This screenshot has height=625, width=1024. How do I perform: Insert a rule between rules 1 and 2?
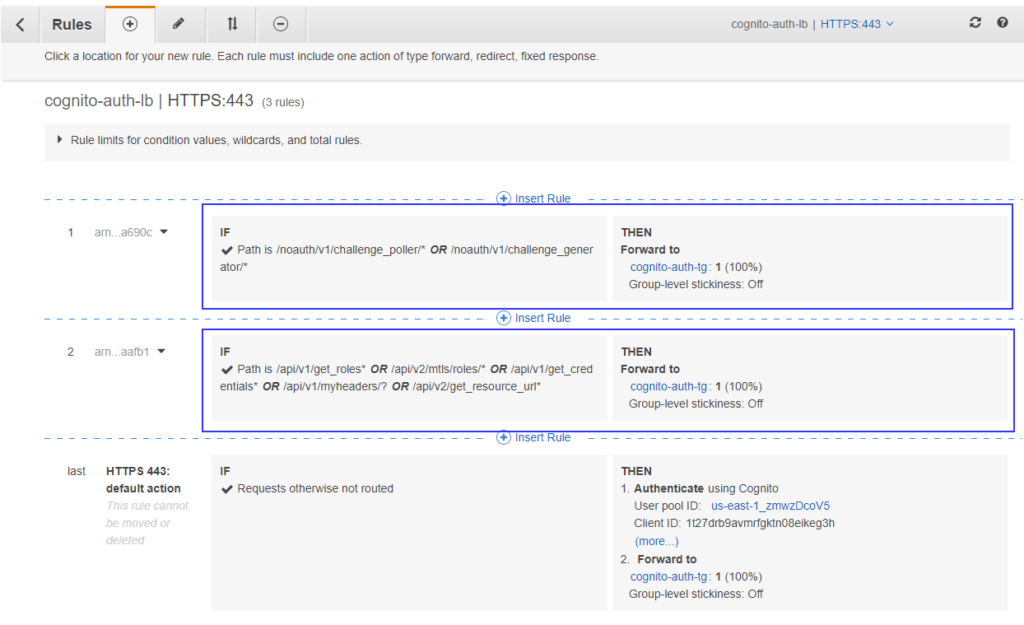(x=534, y=318)
